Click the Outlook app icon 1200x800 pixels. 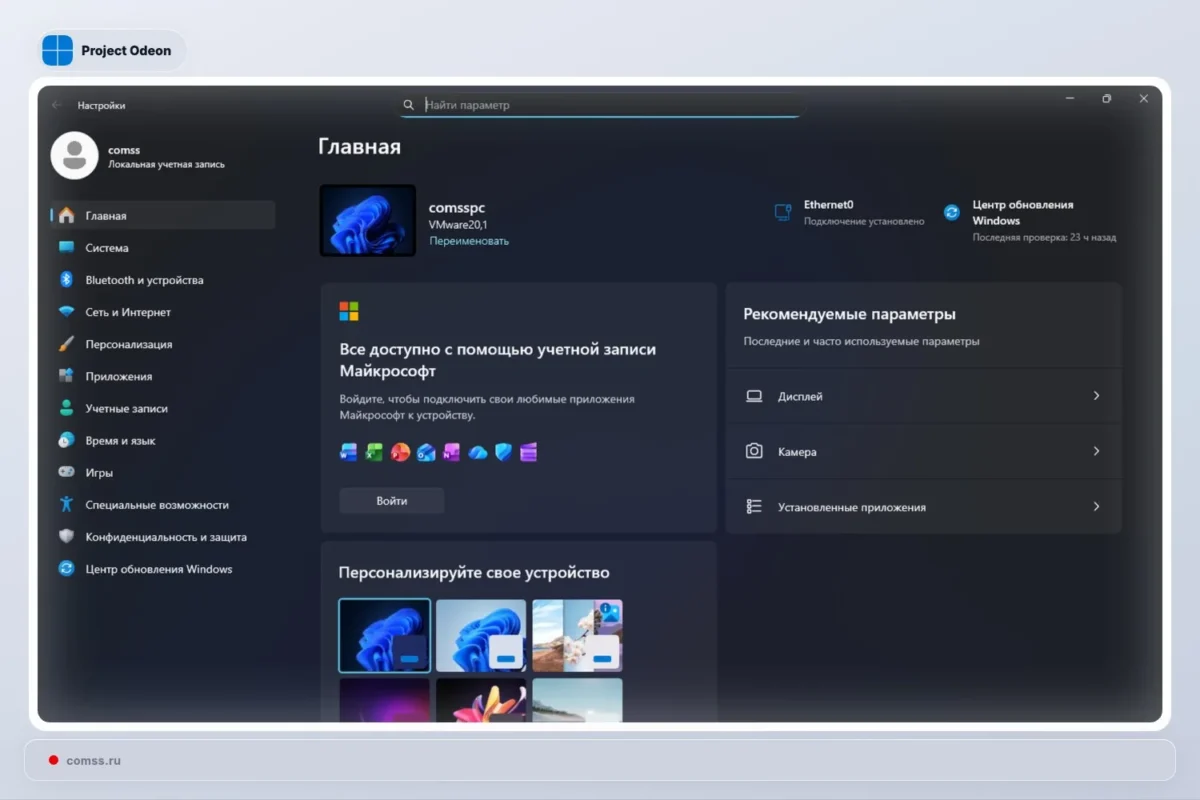click(426, 452)
